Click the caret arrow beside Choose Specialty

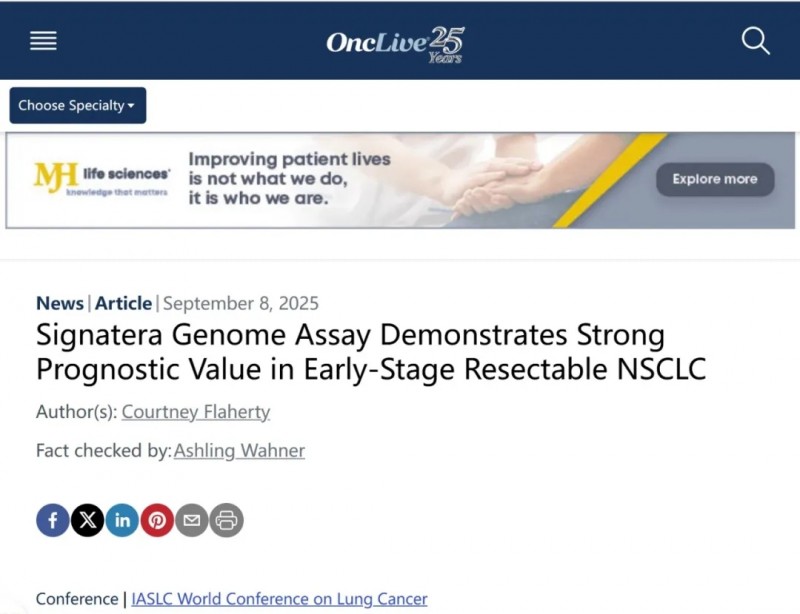(131, 106)
